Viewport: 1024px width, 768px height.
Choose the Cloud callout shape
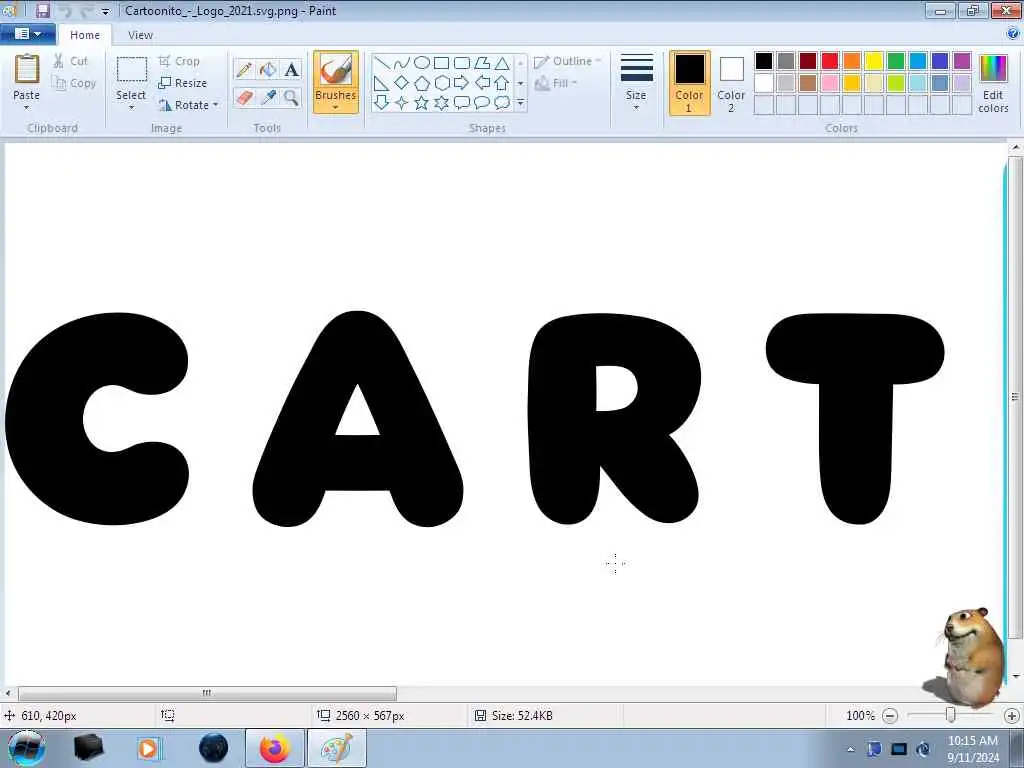tap(502, 103)
